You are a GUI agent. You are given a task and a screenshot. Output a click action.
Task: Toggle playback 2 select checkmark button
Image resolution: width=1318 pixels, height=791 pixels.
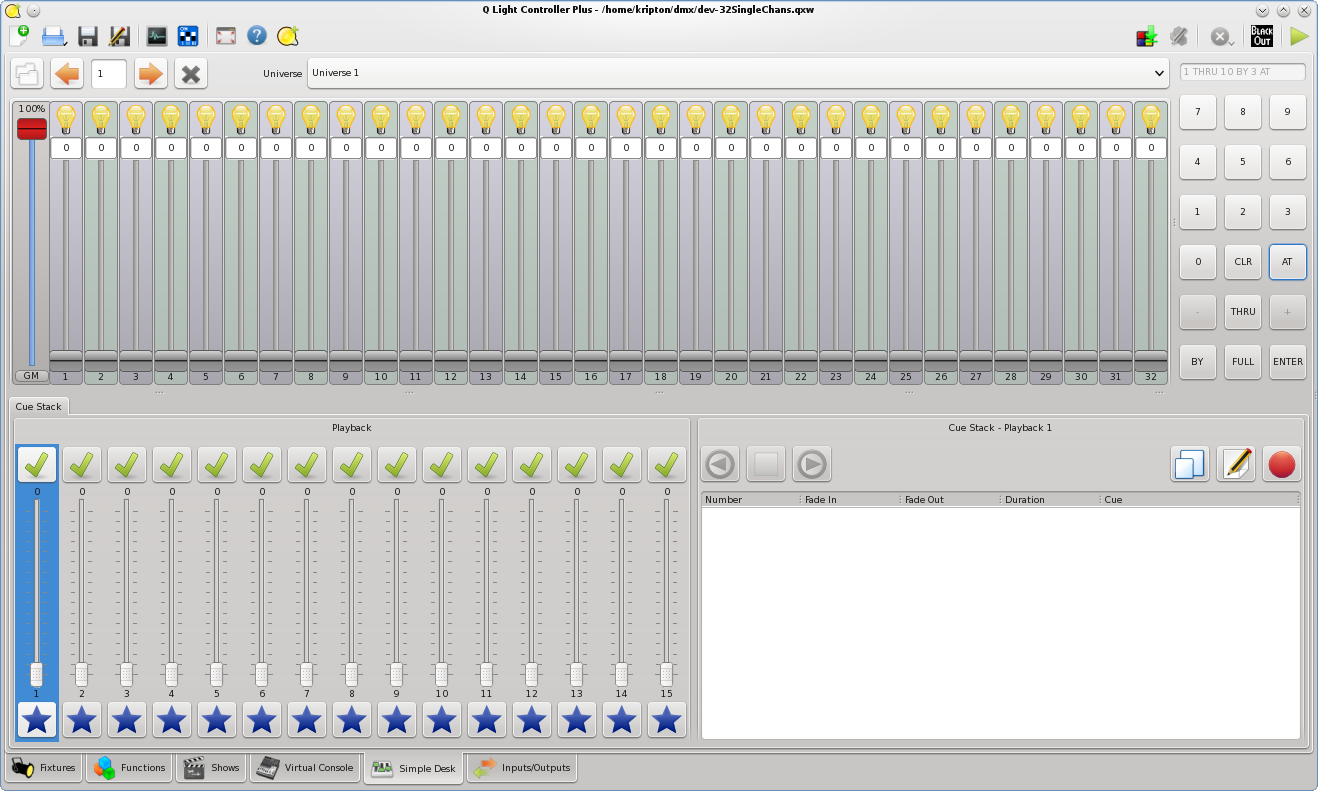82,465
